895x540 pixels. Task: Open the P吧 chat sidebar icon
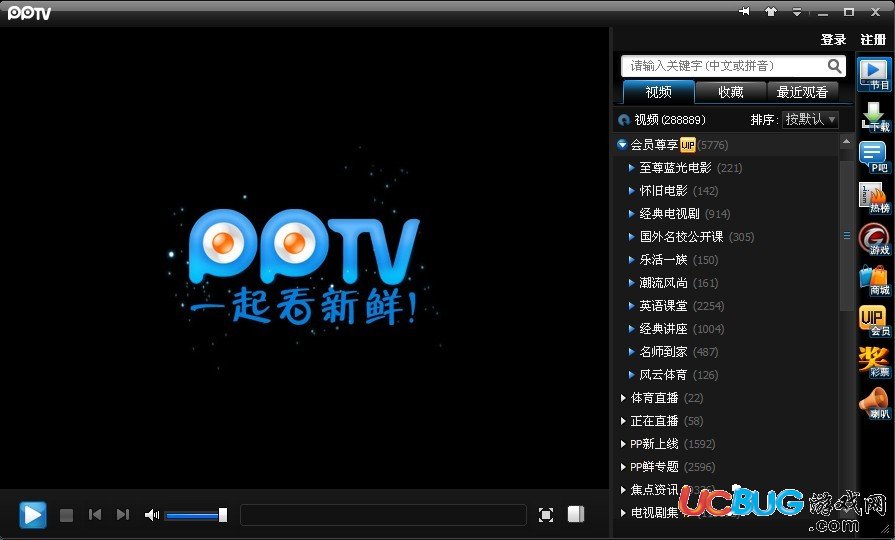click(874, 157)
